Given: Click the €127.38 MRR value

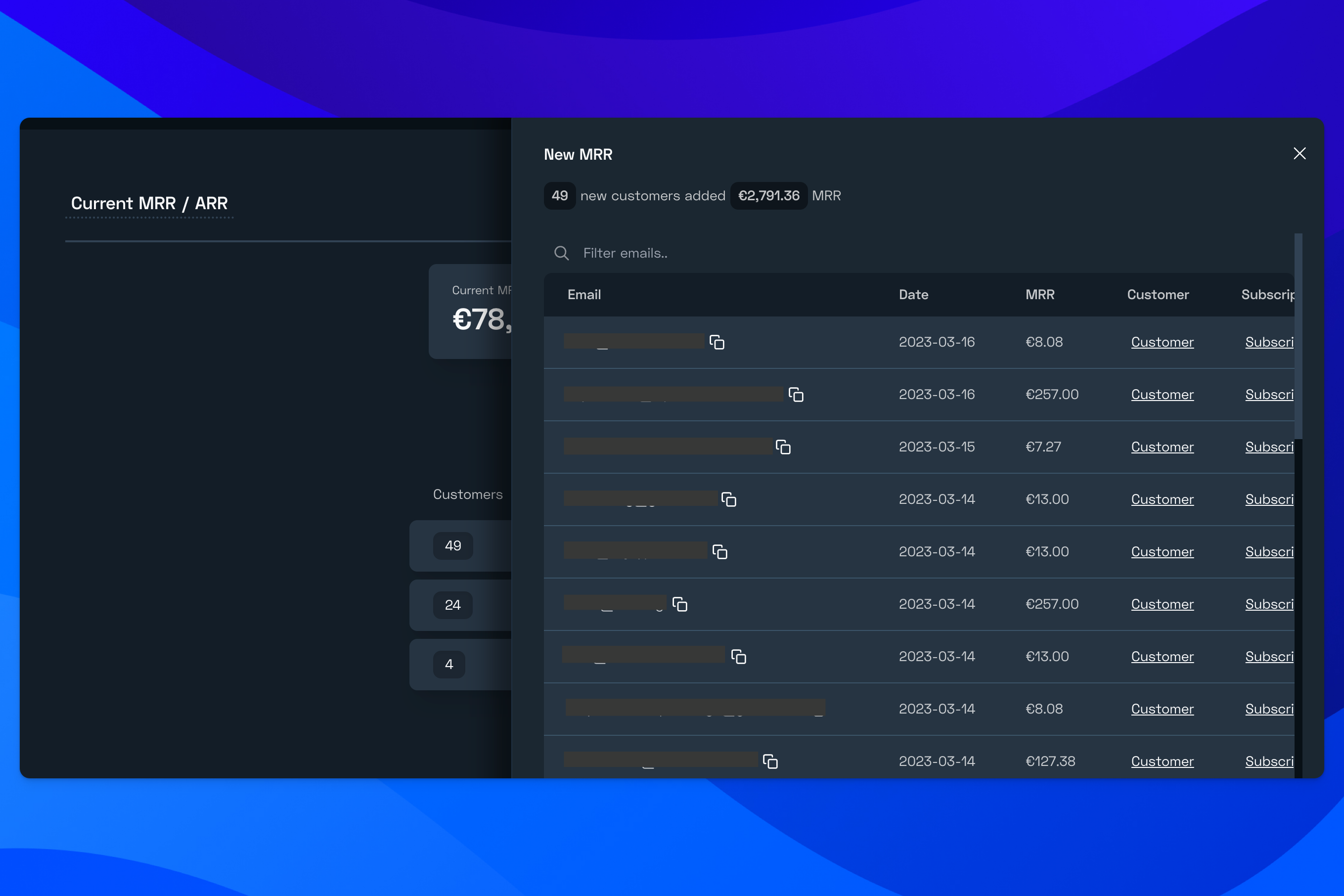Looking at the screenshot, I should [1050, 762].
